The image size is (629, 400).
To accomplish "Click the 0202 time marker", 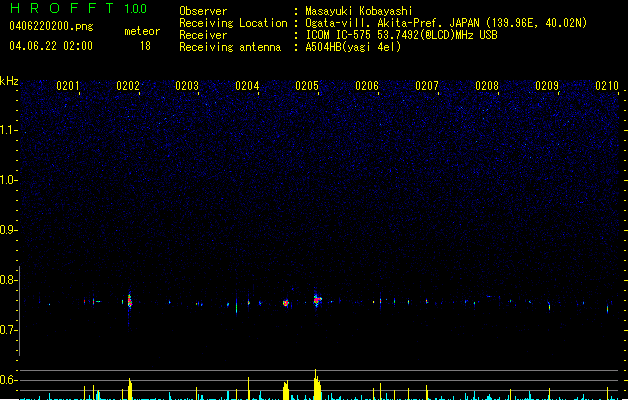I will coord(128,86).
